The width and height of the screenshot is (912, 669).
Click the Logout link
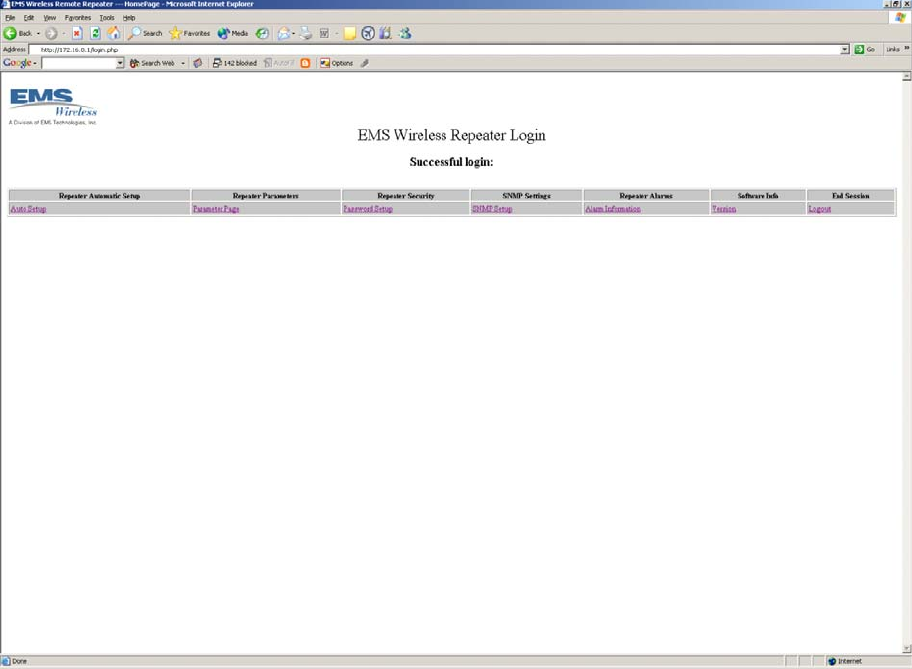pyautogui.click(x=819, y=209)
